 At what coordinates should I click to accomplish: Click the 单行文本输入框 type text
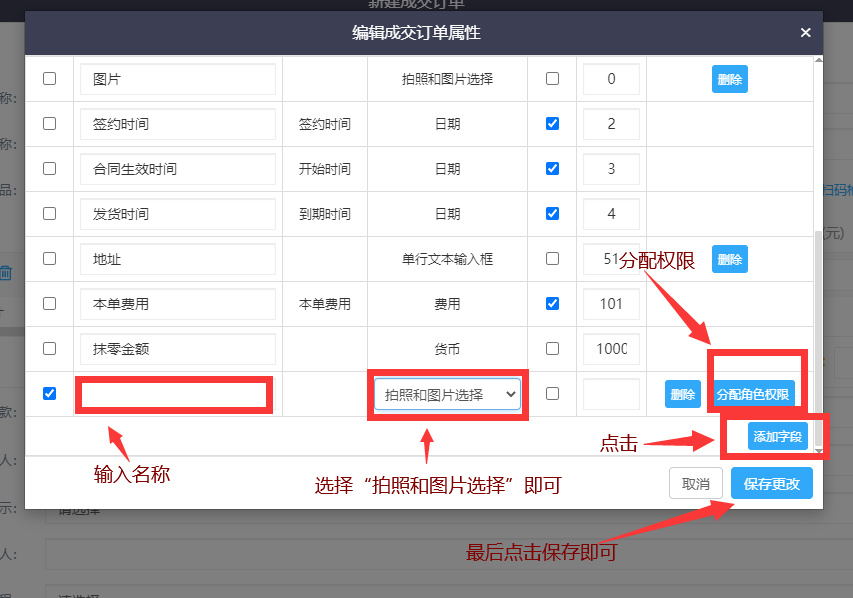tap(447, 259)
